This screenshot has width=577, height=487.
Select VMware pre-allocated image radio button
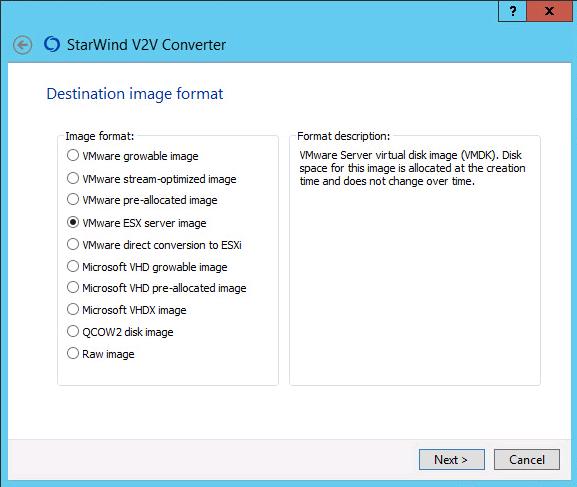coord(142,200)
